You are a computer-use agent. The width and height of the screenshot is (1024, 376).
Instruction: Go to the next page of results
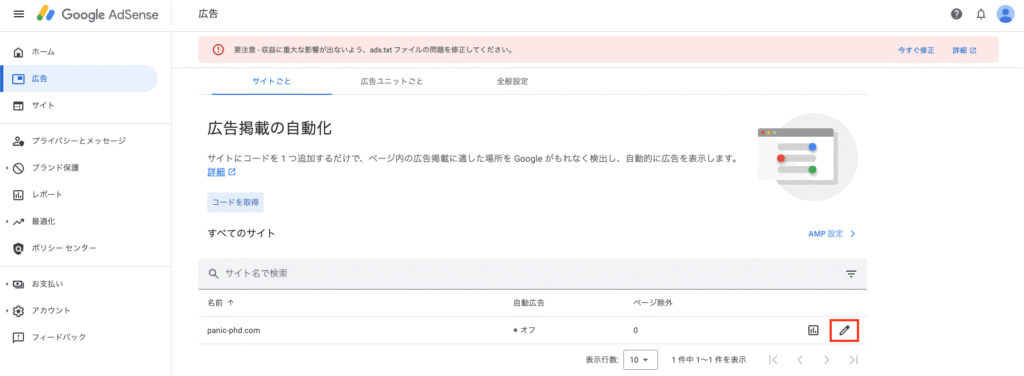(x=826, y=360)
